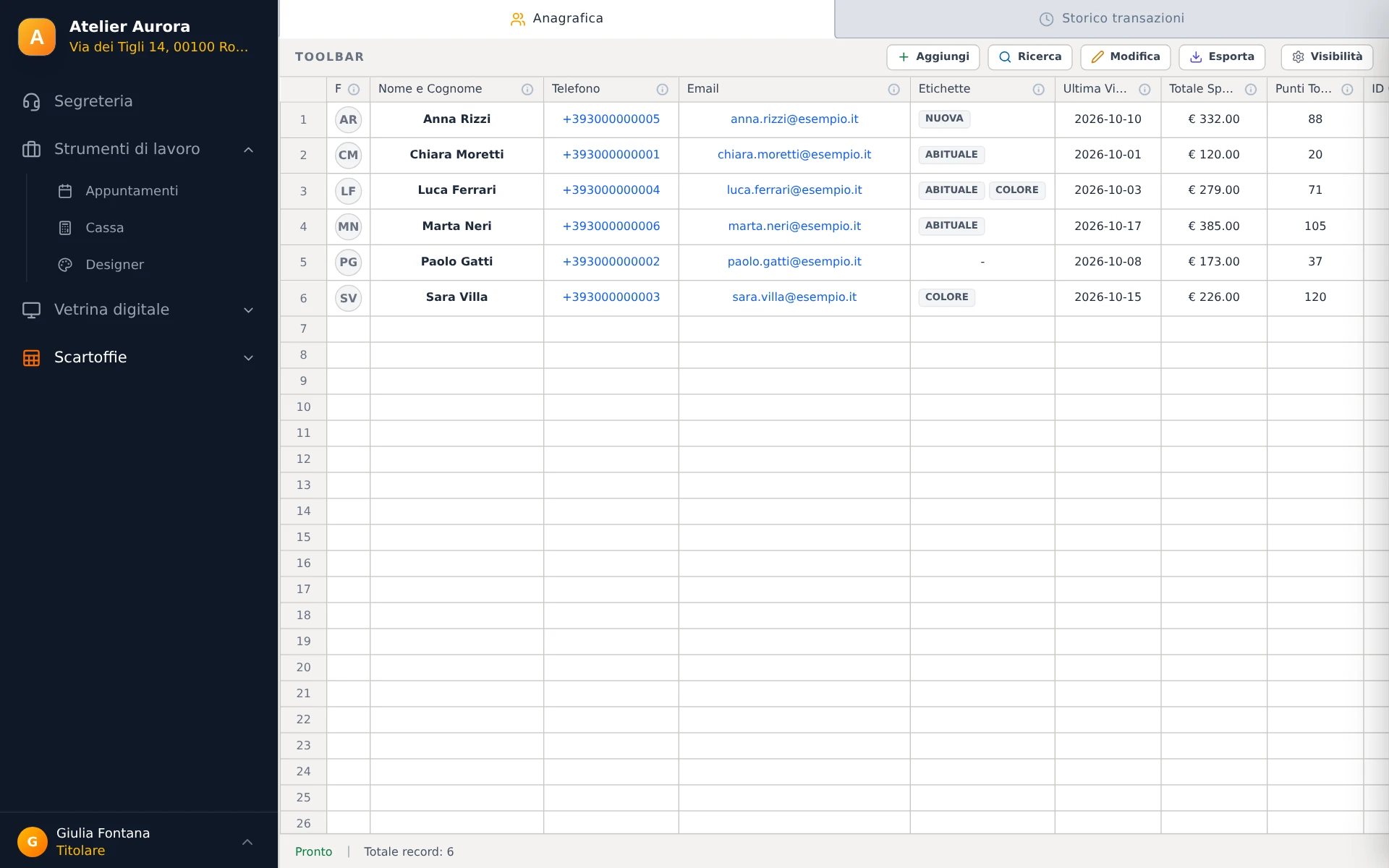Click € 173.00 cell for Paolo Gatti
1389x868 pixels.
(1214, 262)
